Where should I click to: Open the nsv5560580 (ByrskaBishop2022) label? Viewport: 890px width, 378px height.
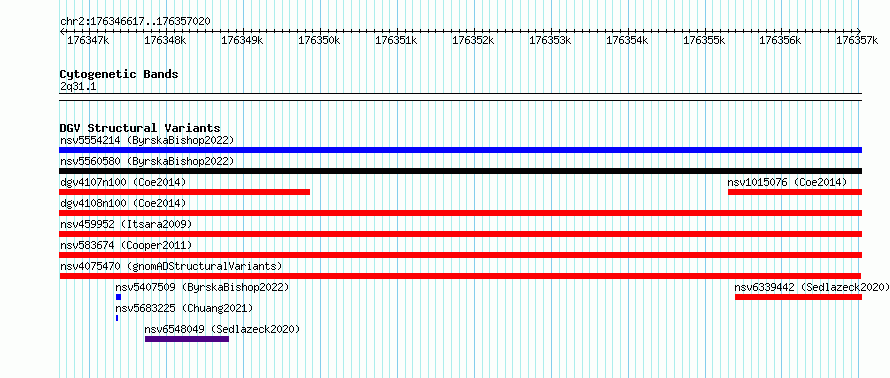(x=147, y=161)
